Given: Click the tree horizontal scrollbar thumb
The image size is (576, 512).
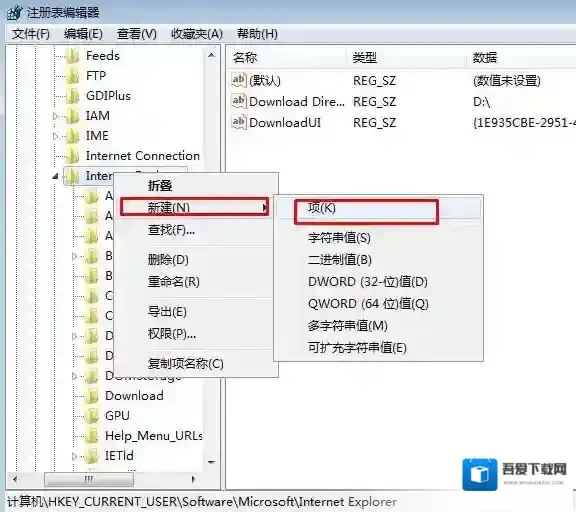Looking at the screenshot, I should pyautogui.click(x=89, y=479).
